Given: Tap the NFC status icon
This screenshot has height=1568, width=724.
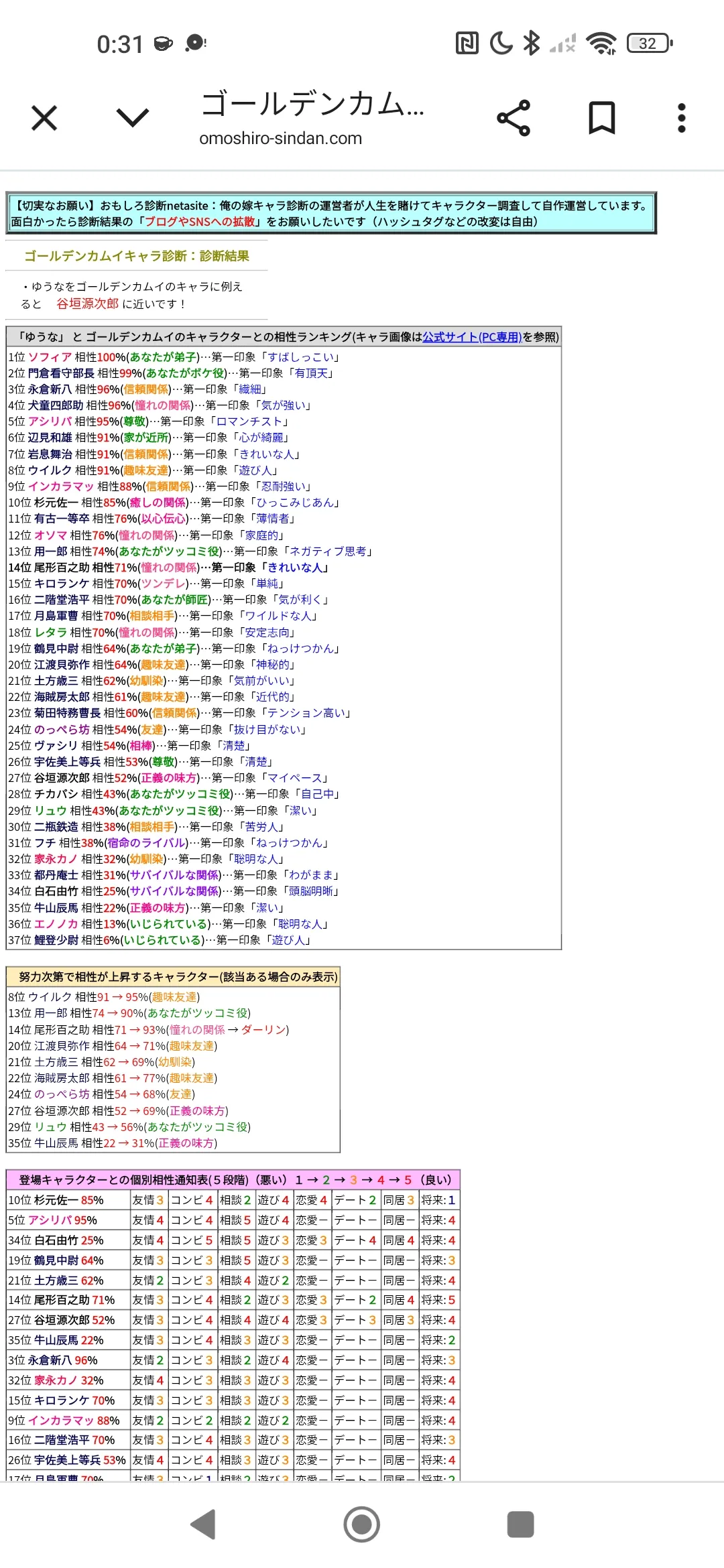Looking at the screenshot, I should (x=467, y=44).
